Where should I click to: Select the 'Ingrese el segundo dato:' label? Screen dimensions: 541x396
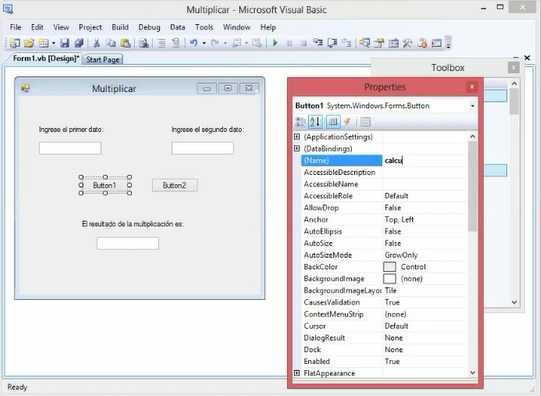(208, 130)
